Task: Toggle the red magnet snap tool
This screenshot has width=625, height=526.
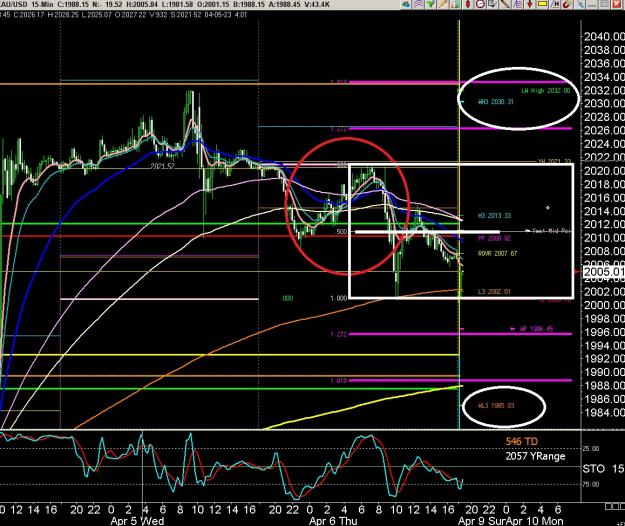Action: point(567,4)
